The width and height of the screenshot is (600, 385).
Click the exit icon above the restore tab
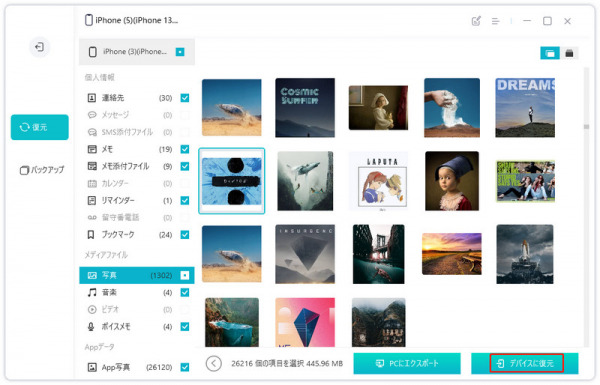tap(39, 47)
